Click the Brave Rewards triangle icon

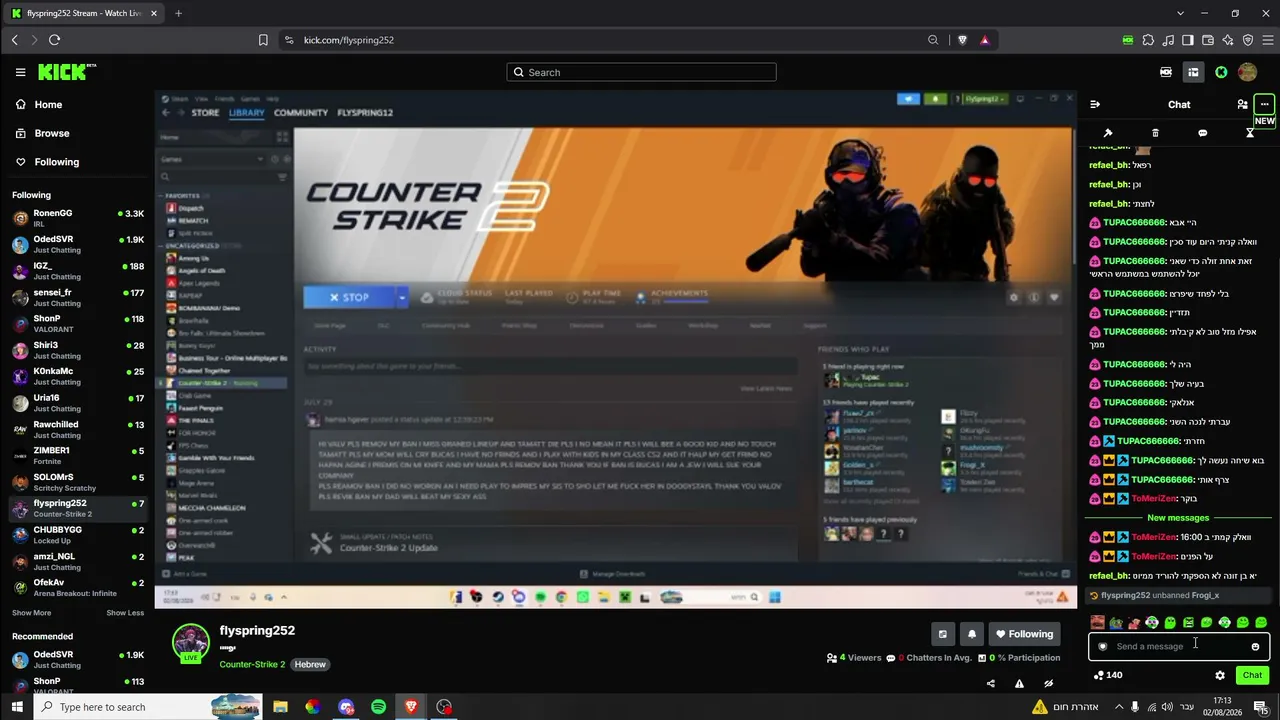coord(985,40)
